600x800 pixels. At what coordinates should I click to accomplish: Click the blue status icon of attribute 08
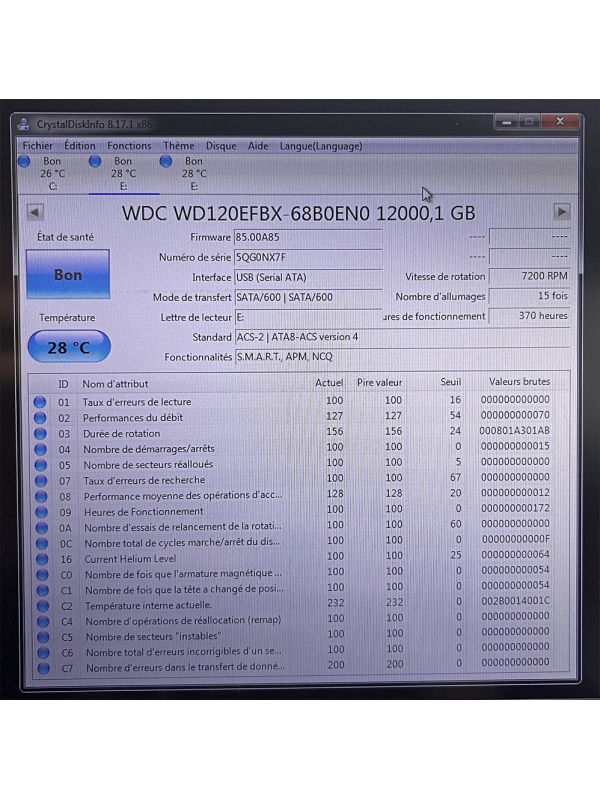[41, 496]
